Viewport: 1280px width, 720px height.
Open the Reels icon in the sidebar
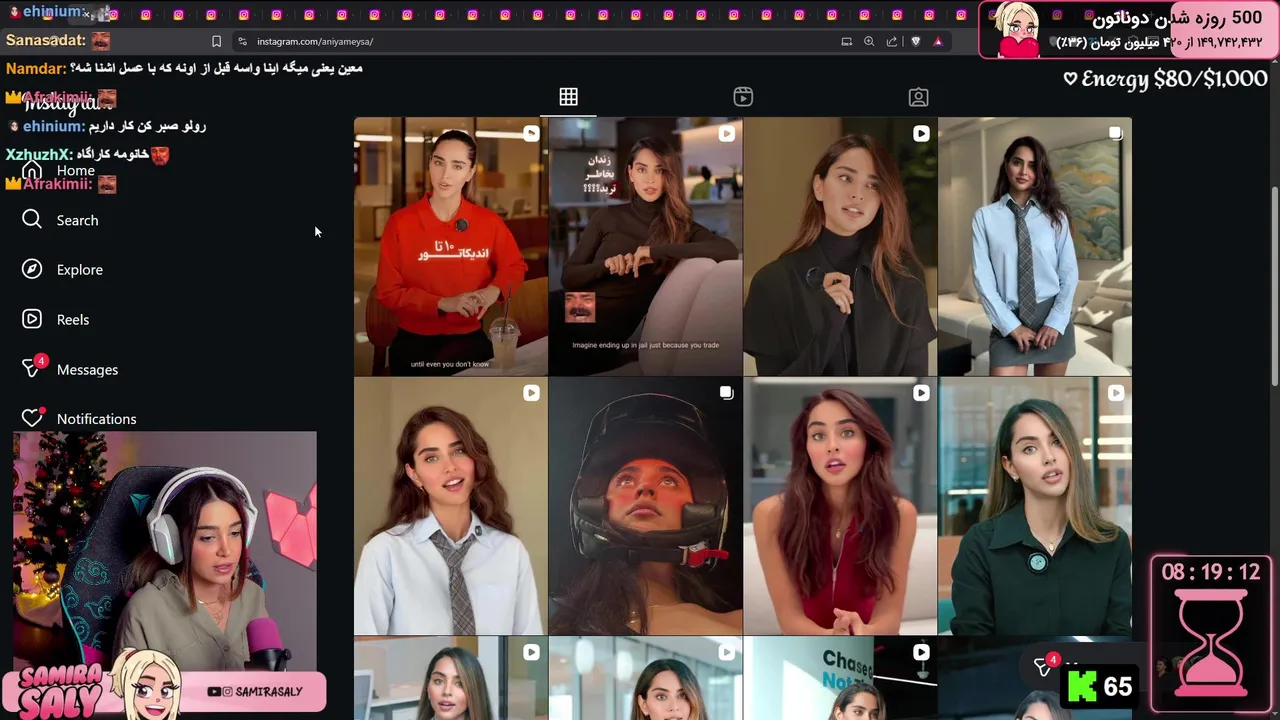[32, 319]
